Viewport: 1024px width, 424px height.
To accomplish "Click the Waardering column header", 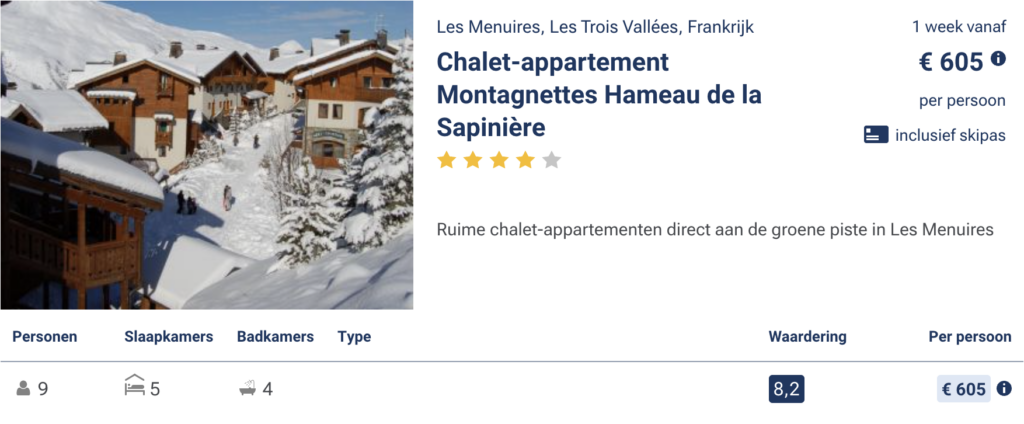I will [807, 337].
